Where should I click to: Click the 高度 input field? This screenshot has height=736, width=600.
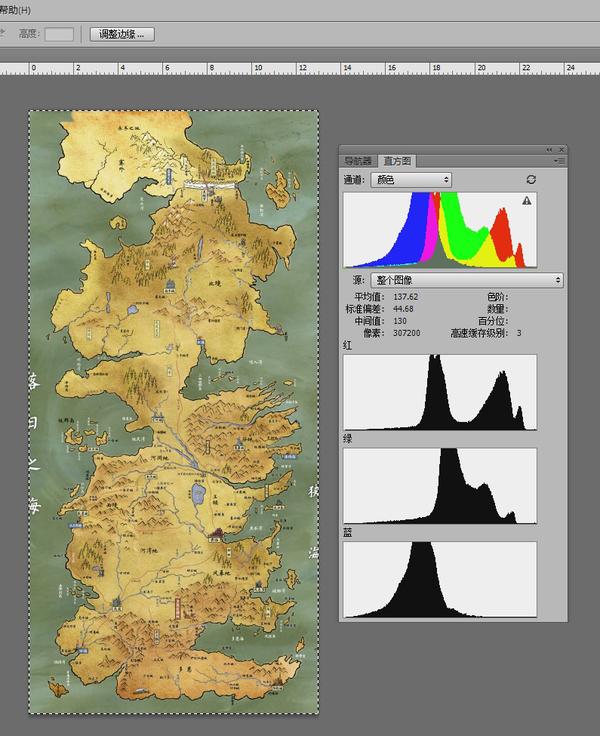[59, 34]
